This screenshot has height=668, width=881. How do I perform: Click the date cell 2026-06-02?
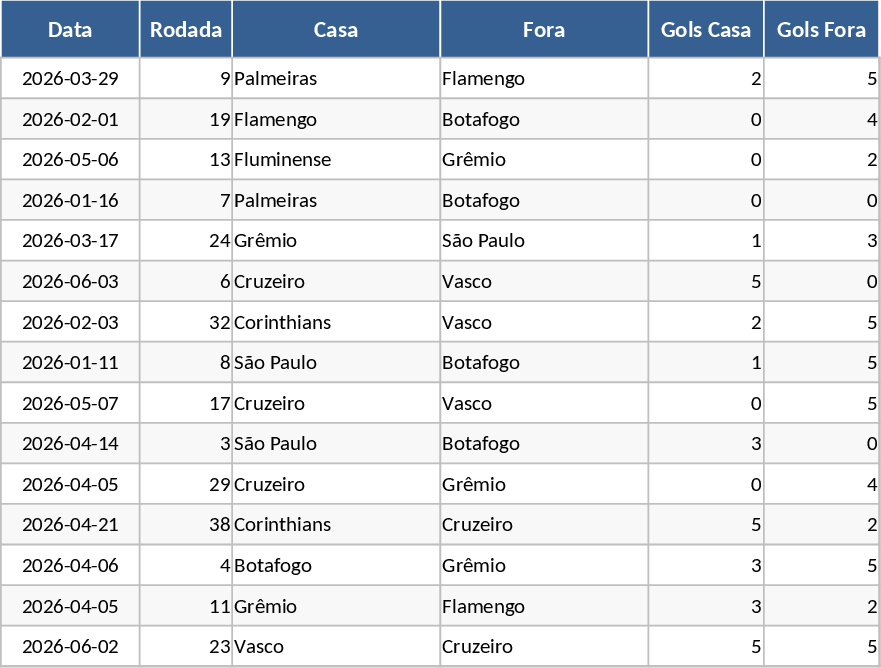pos(70,647)
